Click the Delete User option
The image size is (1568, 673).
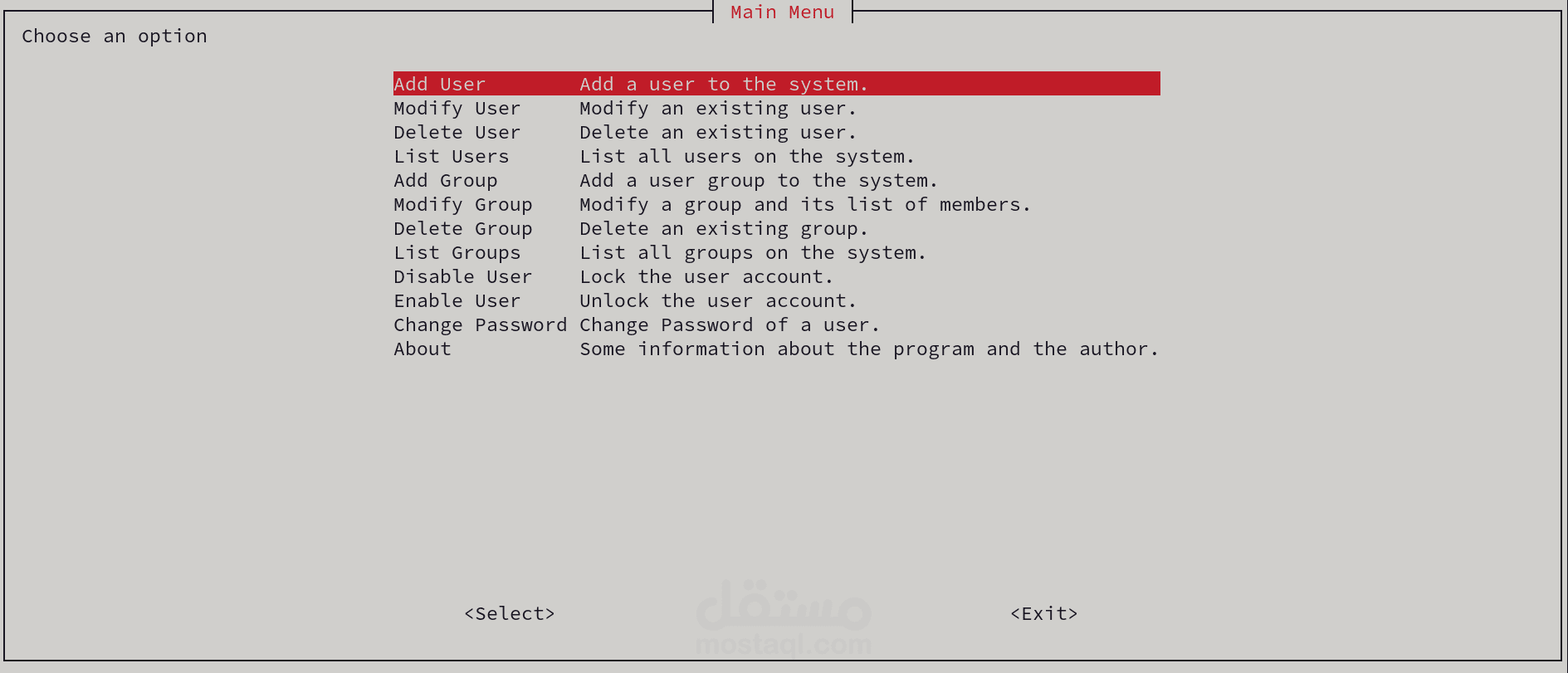click(457, 132)
